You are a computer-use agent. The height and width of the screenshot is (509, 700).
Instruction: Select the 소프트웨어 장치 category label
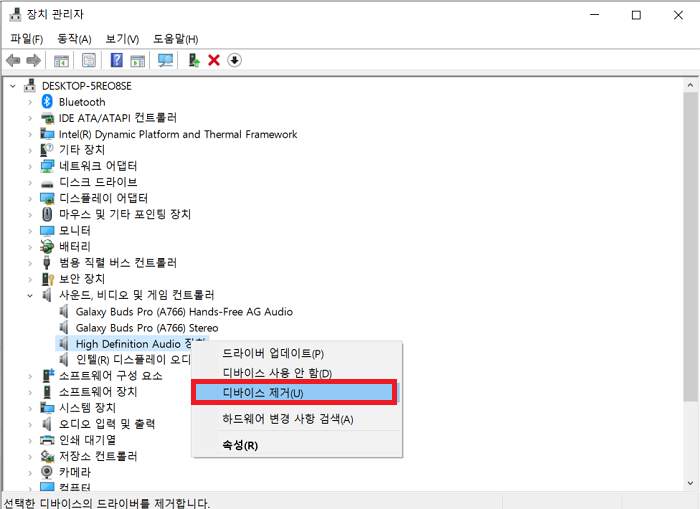[98, 392]
